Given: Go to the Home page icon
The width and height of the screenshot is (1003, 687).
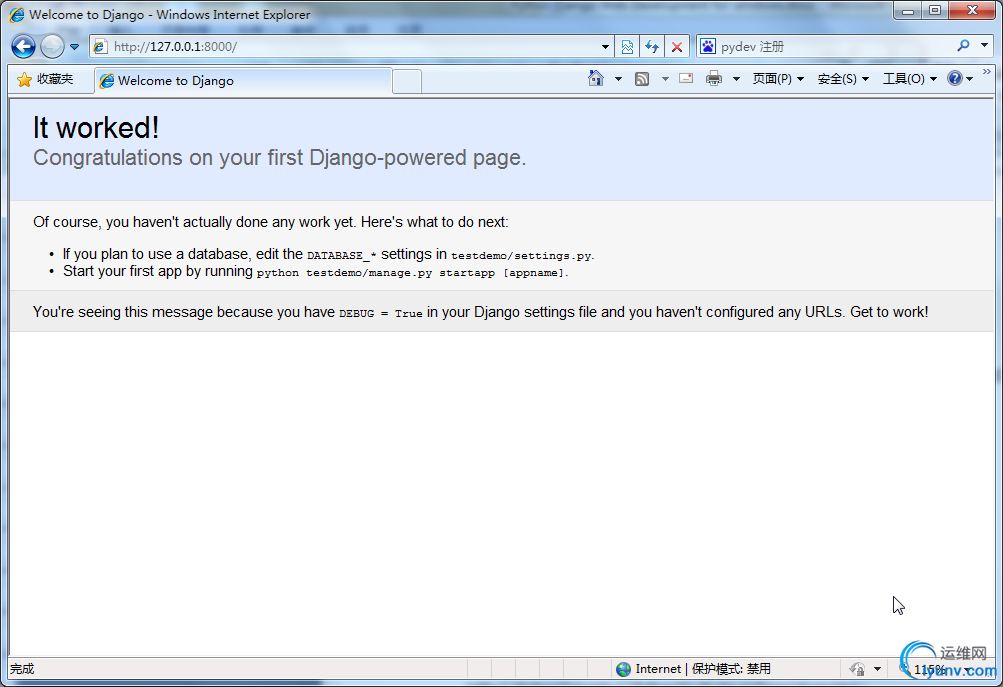Looking at the screenshot, I should coord(596,78).
